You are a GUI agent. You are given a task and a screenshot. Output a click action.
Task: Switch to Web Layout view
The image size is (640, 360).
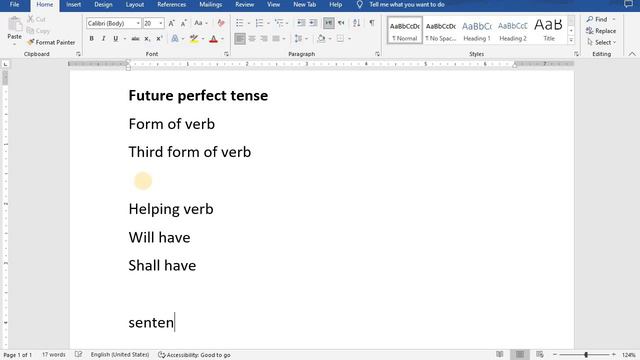[540, 355]
